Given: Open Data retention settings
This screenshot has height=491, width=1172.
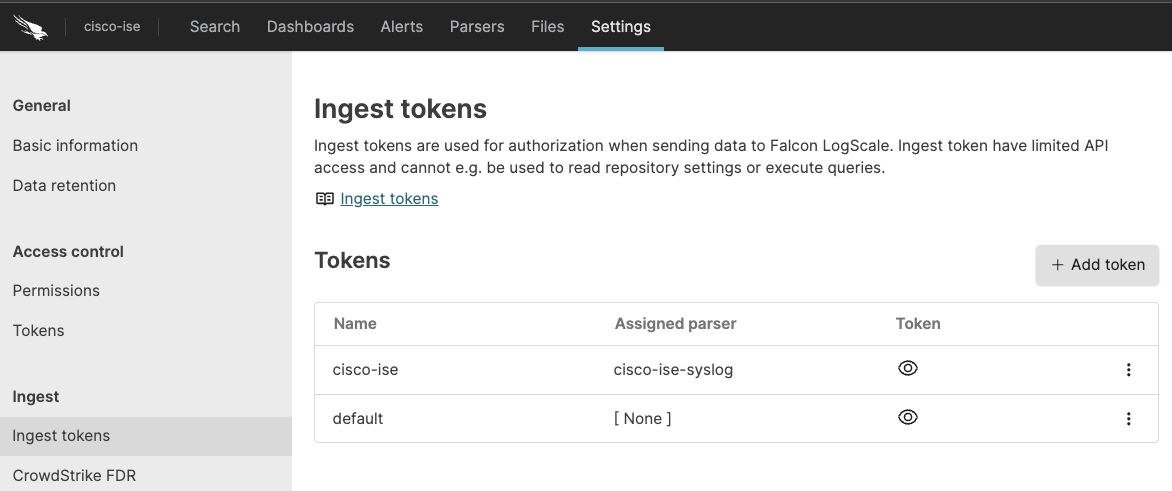Looking at the screenshot, I should 64,185.
